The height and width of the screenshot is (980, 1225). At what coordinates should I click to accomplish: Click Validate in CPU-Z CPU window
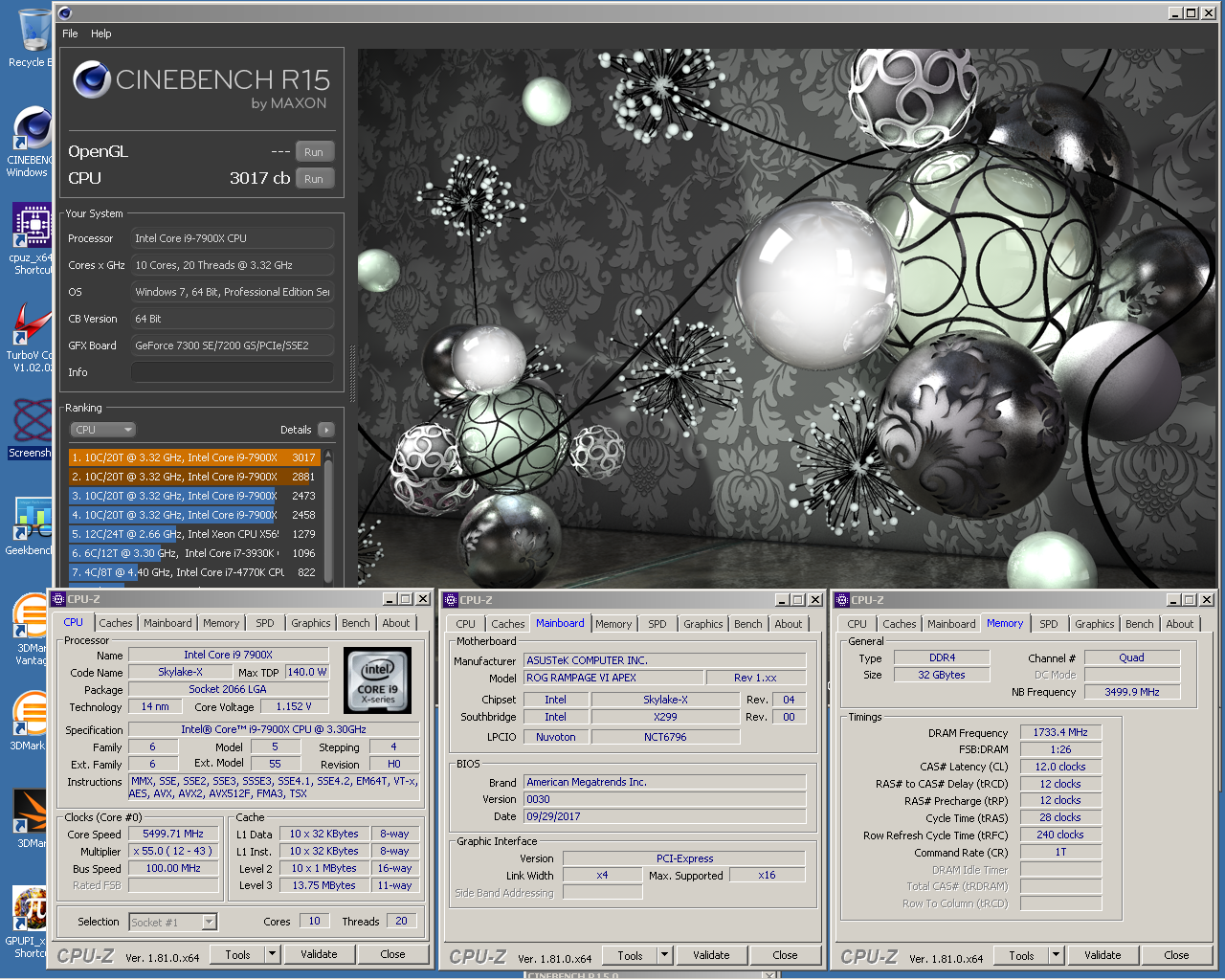pos(319,954)
